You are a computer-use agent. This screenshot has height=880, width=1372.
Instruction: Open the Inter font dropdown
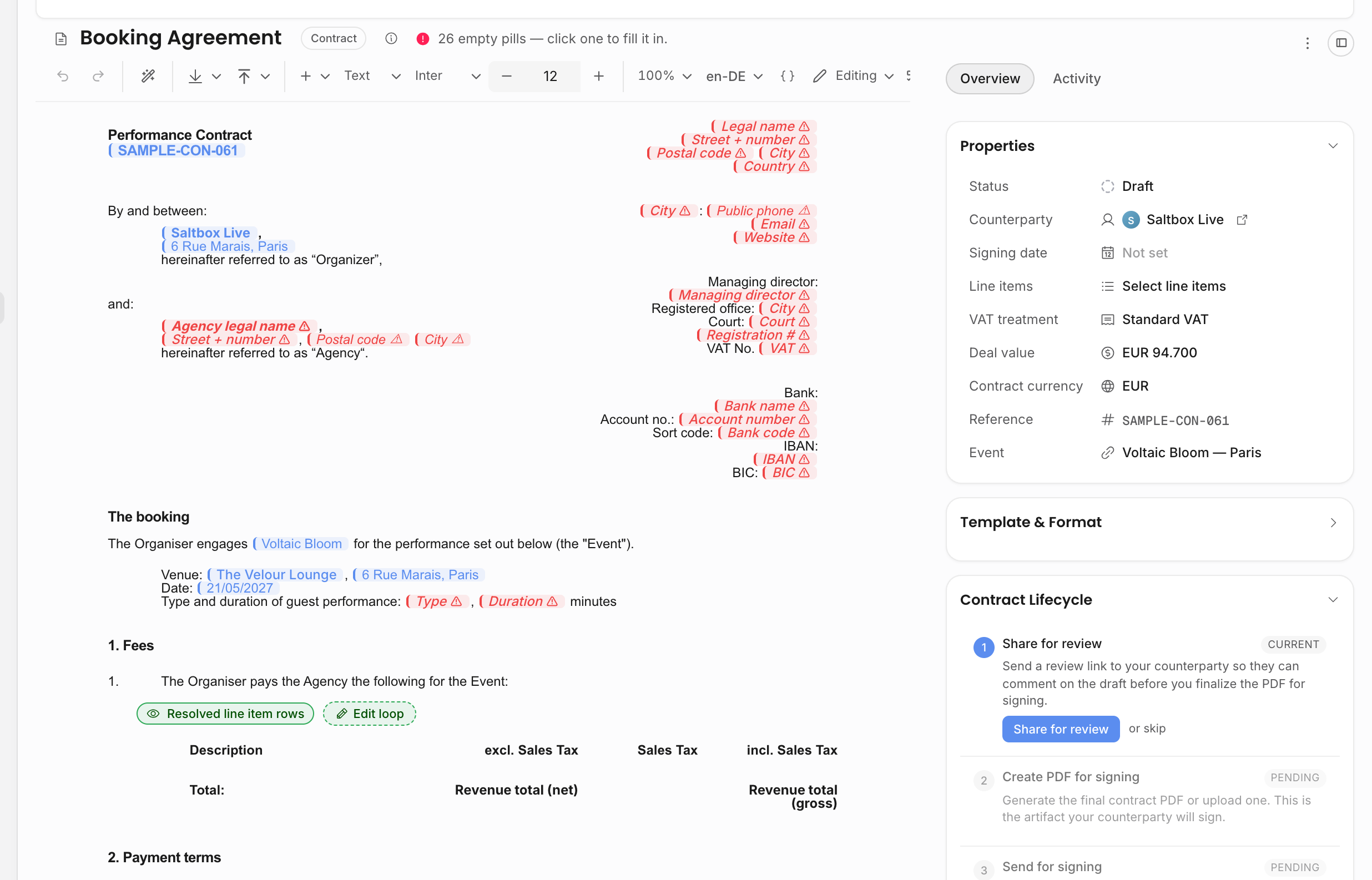(447, 76)
